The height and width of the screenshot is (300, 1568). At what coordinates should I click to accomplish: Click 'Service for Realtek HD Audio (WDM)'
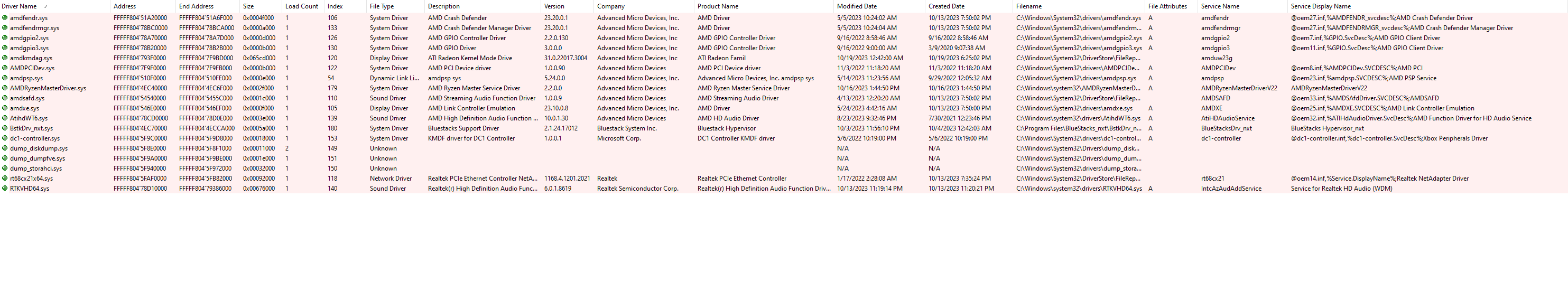tap(1342, 189)
